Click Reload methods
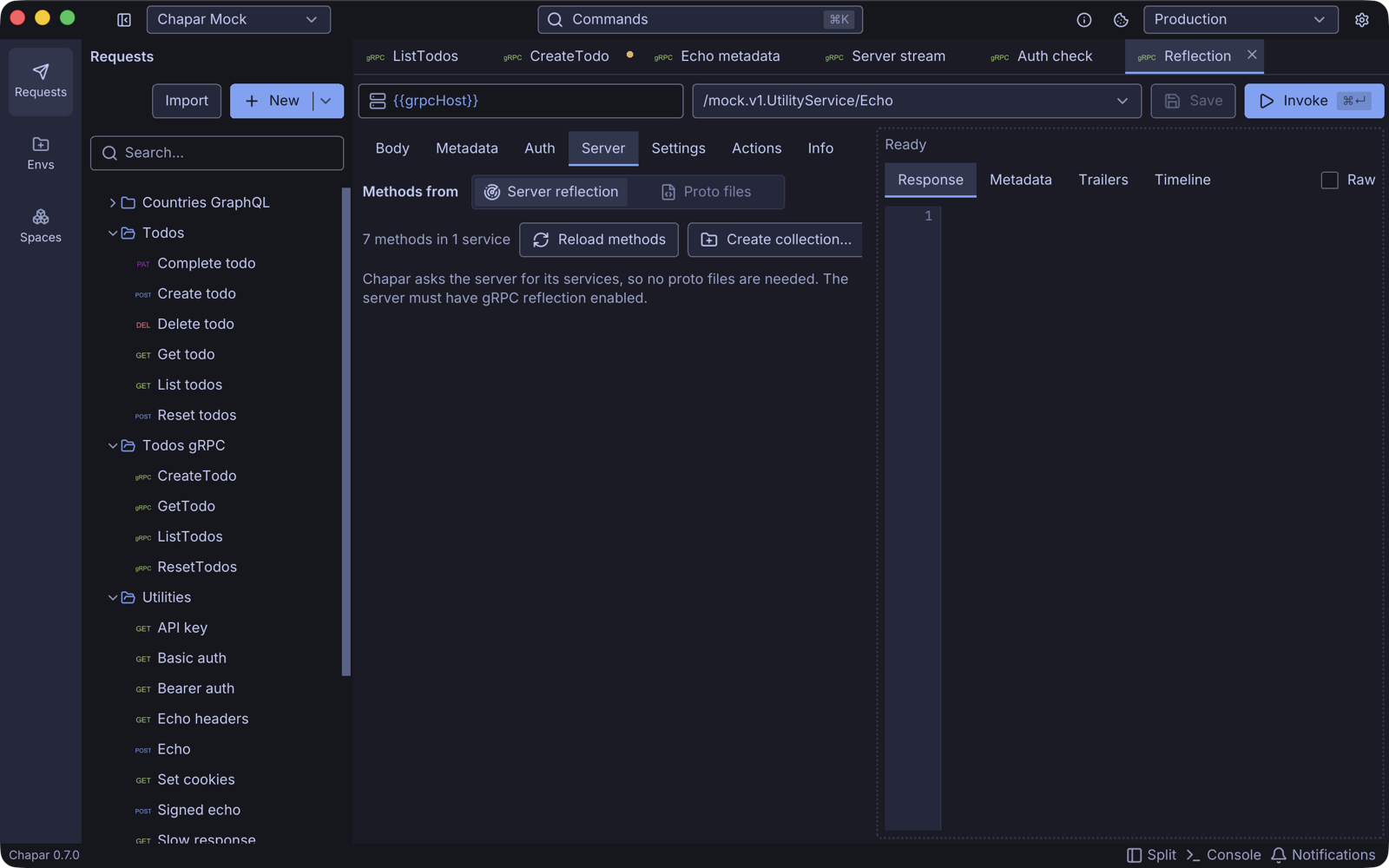1389x868 pixels. pos(599,240)
